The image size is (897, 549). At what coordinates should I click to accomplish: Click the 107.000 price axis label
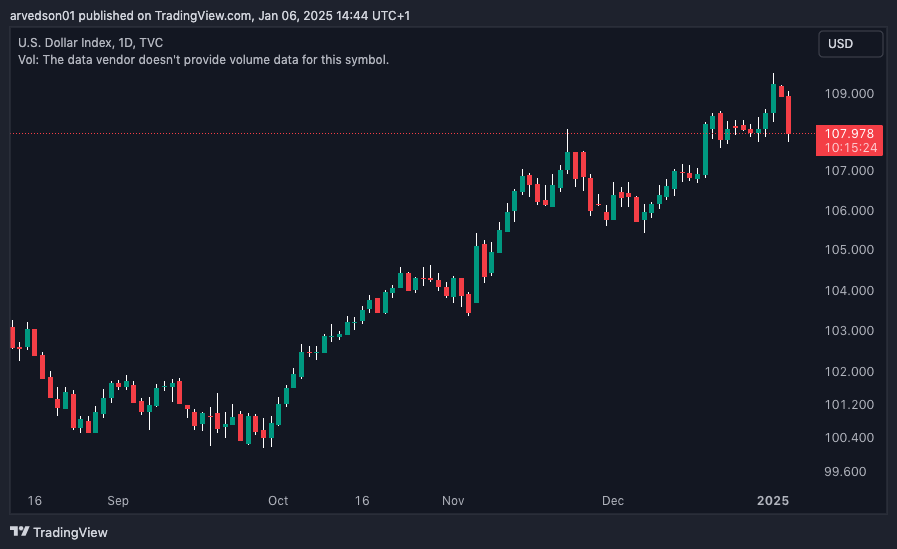click(849, 170)
